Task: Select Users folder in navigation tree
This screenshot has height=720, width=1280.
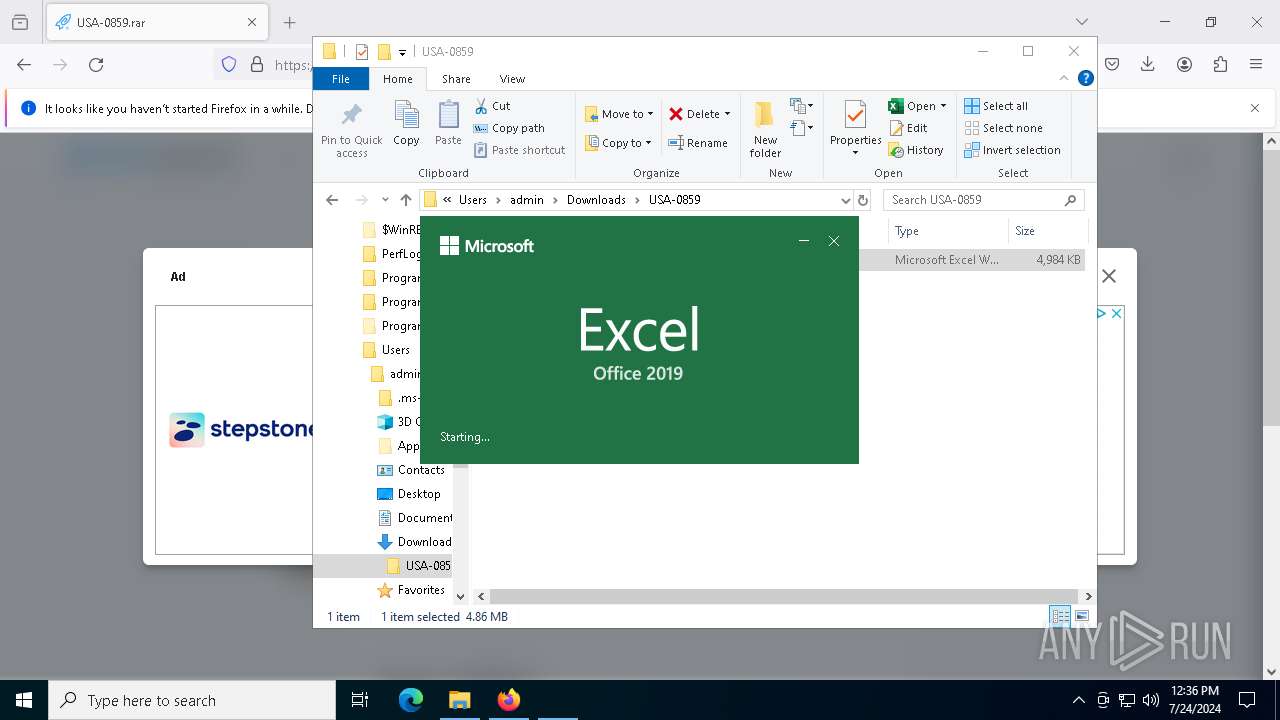Action: pyautogui.click(x=396, y=350)
